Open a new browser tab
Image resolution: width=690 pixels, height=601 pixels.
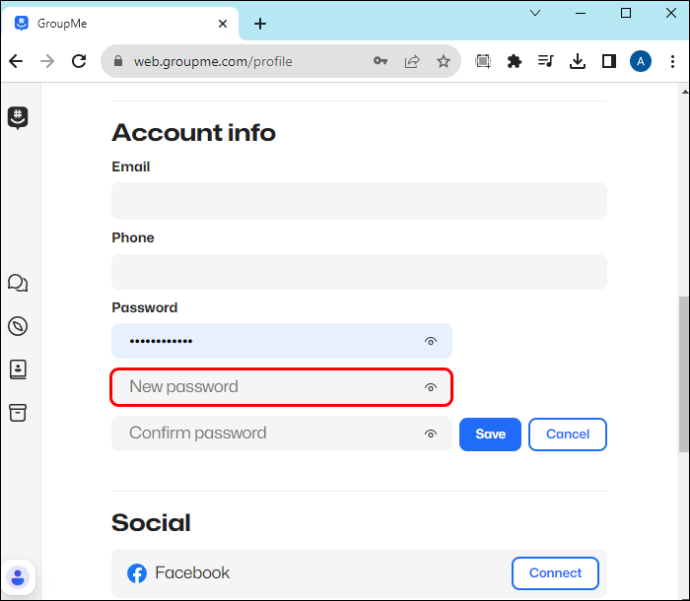(260, 24)
